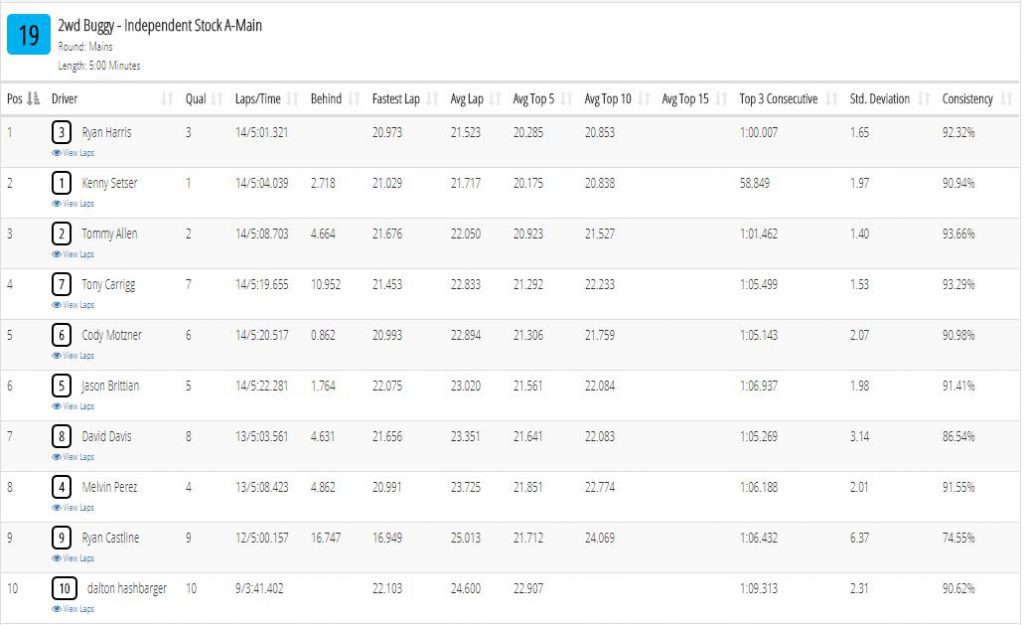This screenshot has height=625, width=1024.
Task: View laps for Jason Brittian
Action: point(73,406)
